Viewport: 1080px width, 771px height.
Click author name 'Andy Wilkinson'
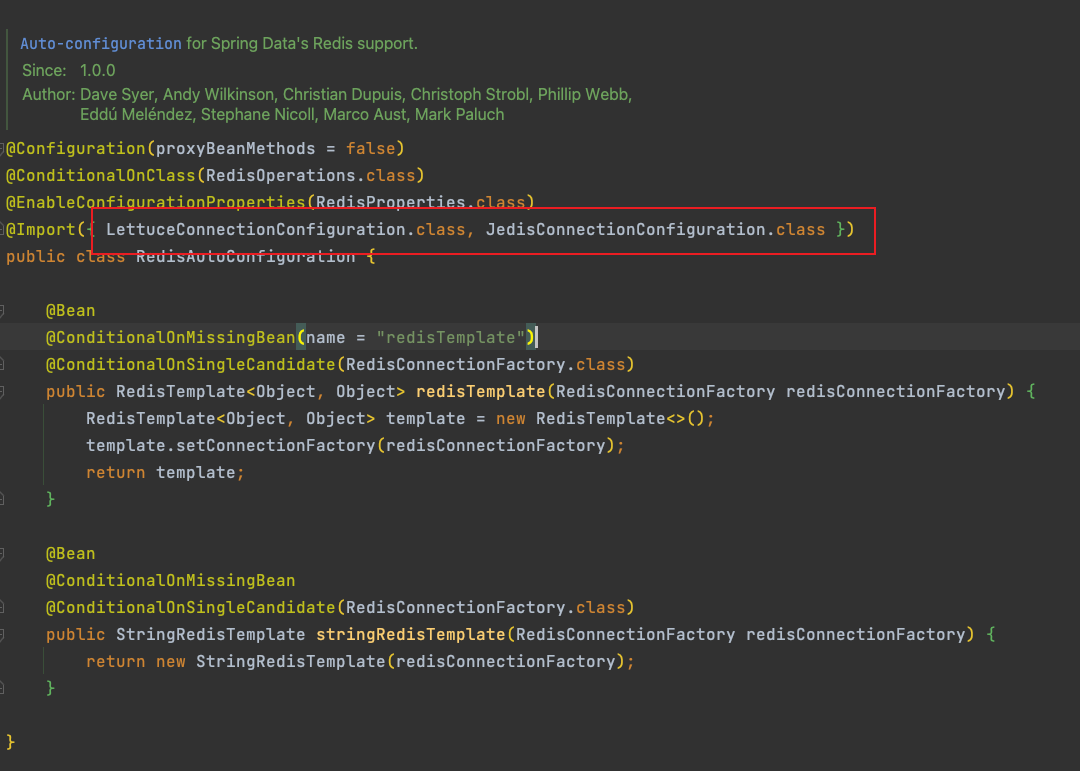click(218, 94)
